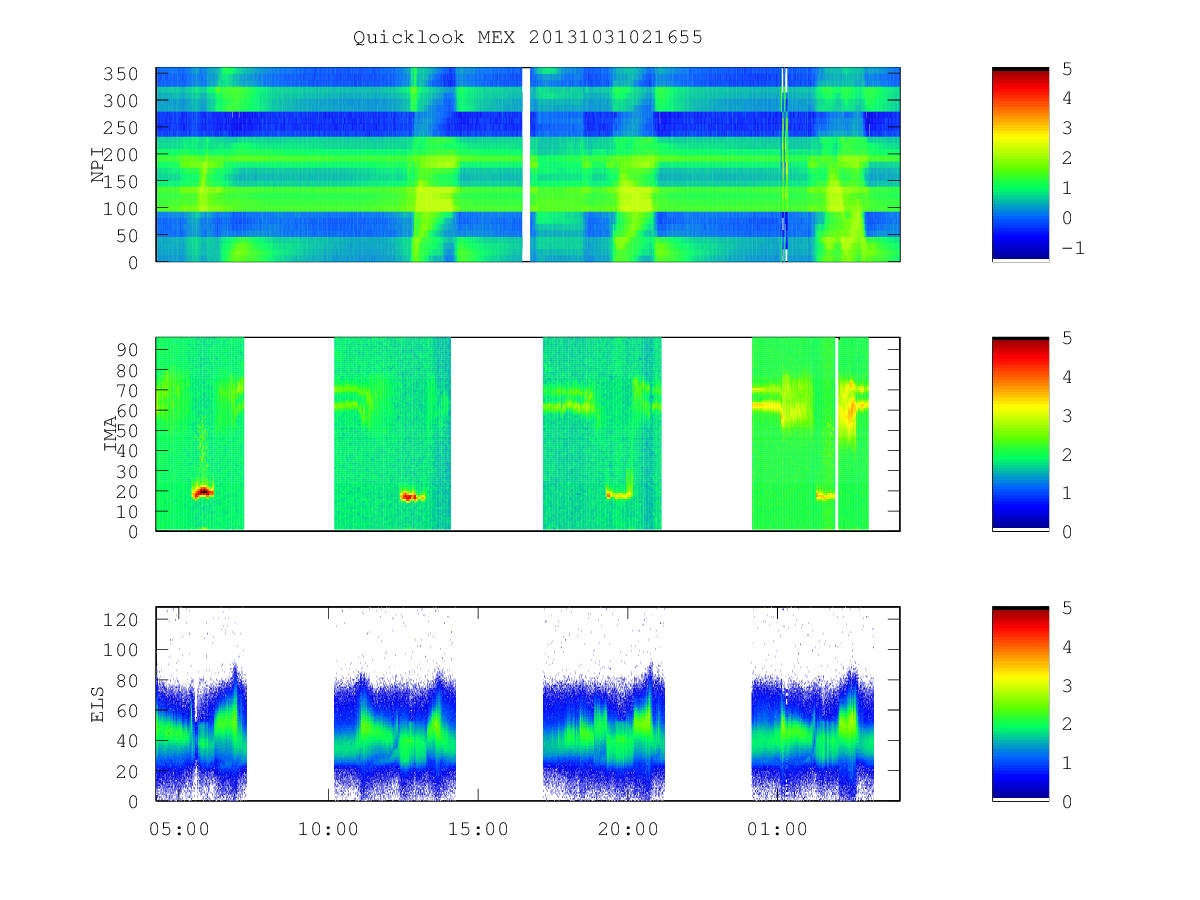The width and height of the screenshot is (1200, 900).
Task: Click the plot title "Quicklook MEX 20131031021655"
Action: click(x=528, y=38)
